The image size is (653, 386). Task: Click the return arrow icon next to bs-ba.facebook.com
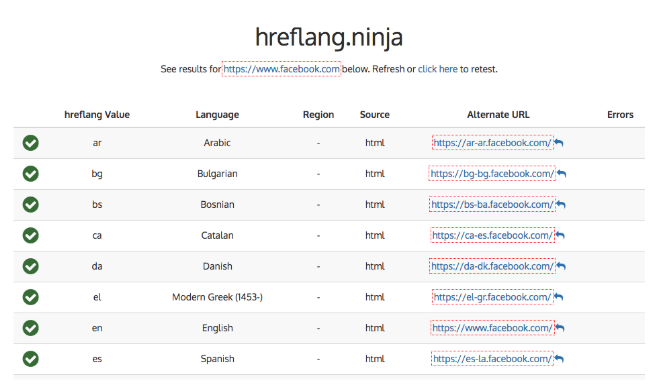click(561, 204)
